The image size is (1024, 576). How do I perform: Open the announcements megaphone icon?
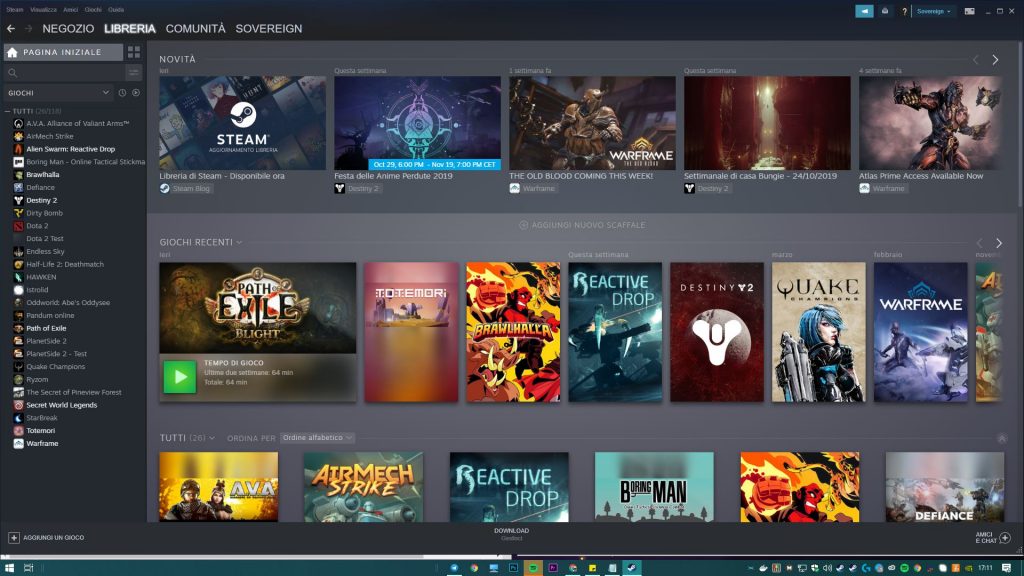tap(864, 11)
